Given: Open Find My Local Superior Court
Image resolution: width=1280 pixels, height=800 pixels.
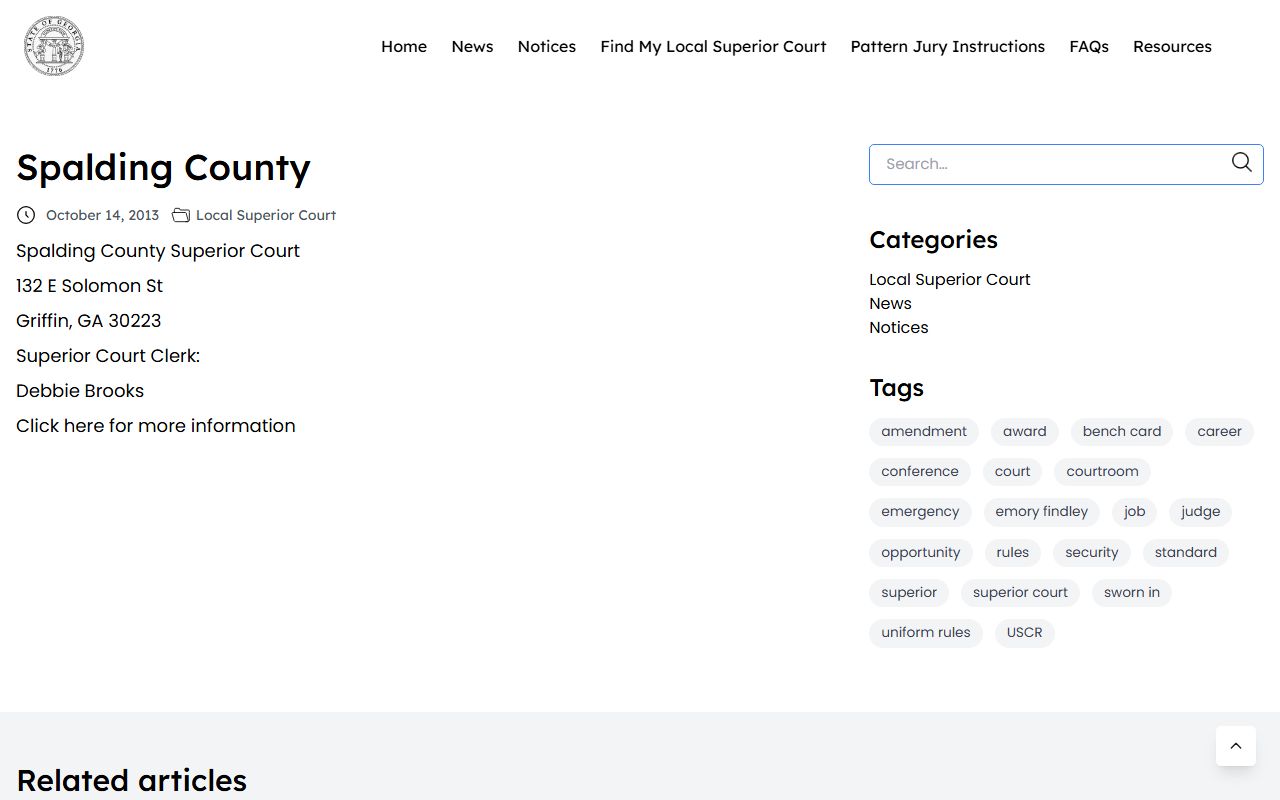Looking at the screenshot, I should [713, 46].
